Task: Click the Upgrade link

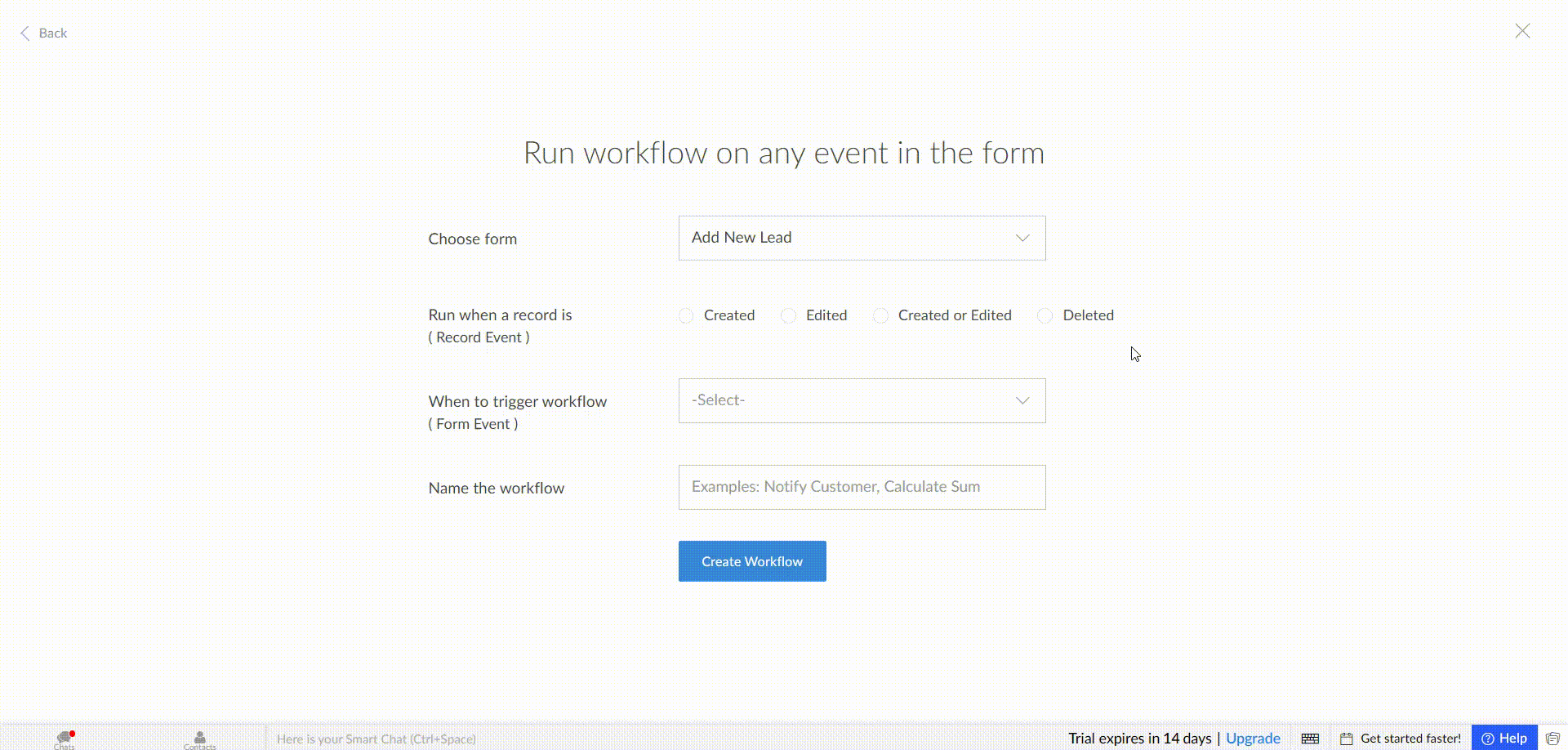Action: [x=1253, y=739]
